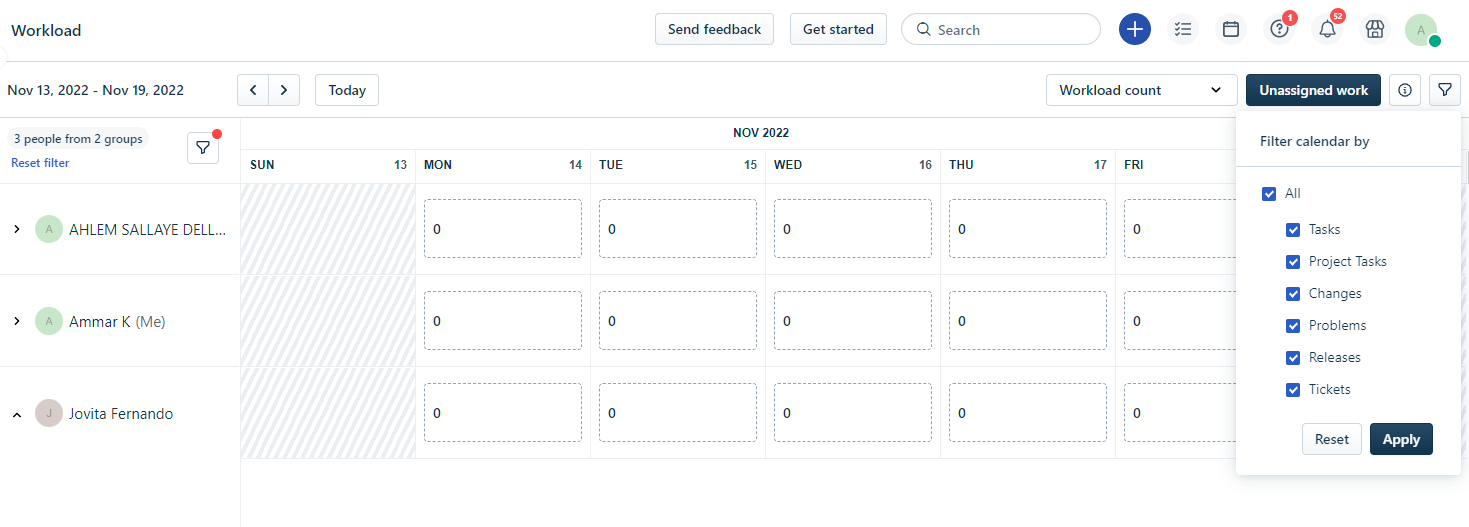Uncheck the Changes checkbox
The height and width of the screenshot is (527, 1469).
tap(1294, 294)
